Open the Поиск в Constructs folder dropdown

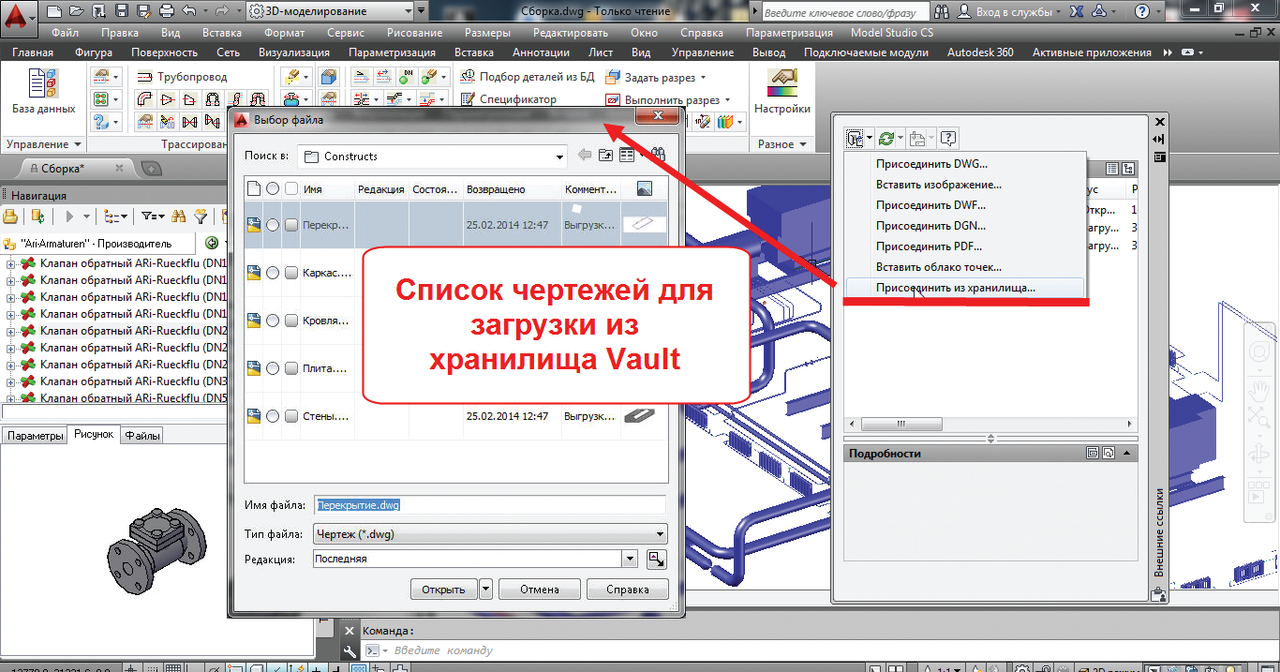pos(560,156)
